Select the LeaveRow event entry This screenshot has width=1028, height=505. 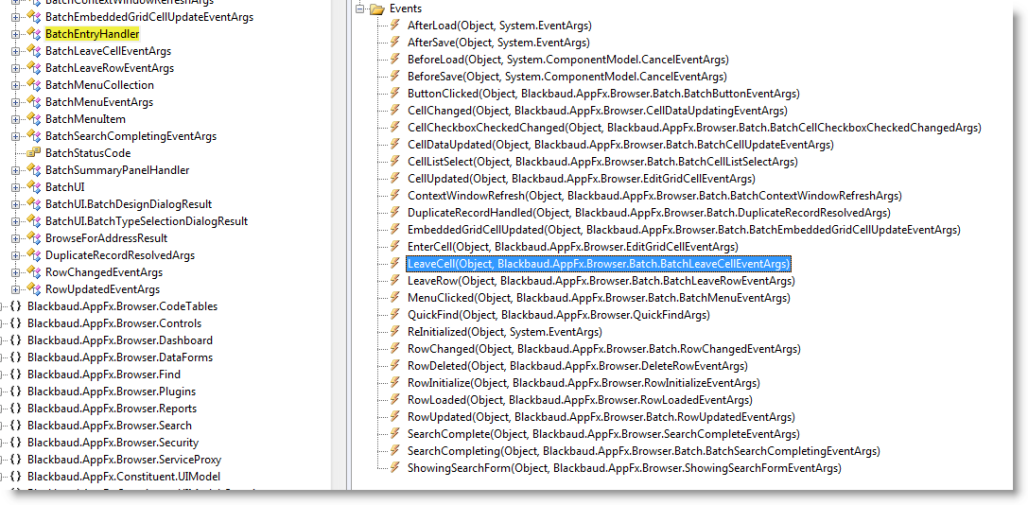[x=601, y=281]
